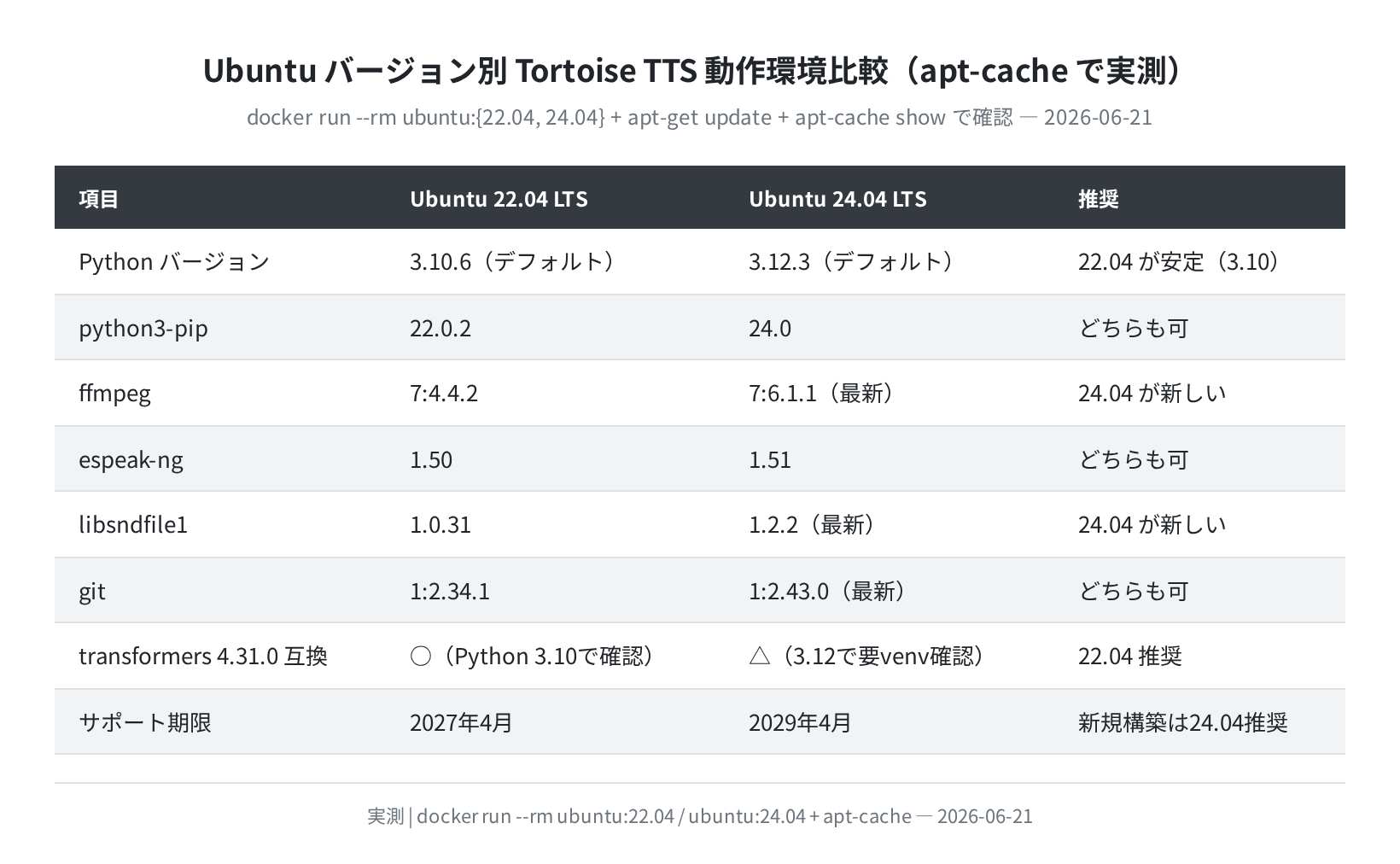The image size is (1400, 864).
Task: Select the サポート期限 row label
Action: click(x=145, y=722)
